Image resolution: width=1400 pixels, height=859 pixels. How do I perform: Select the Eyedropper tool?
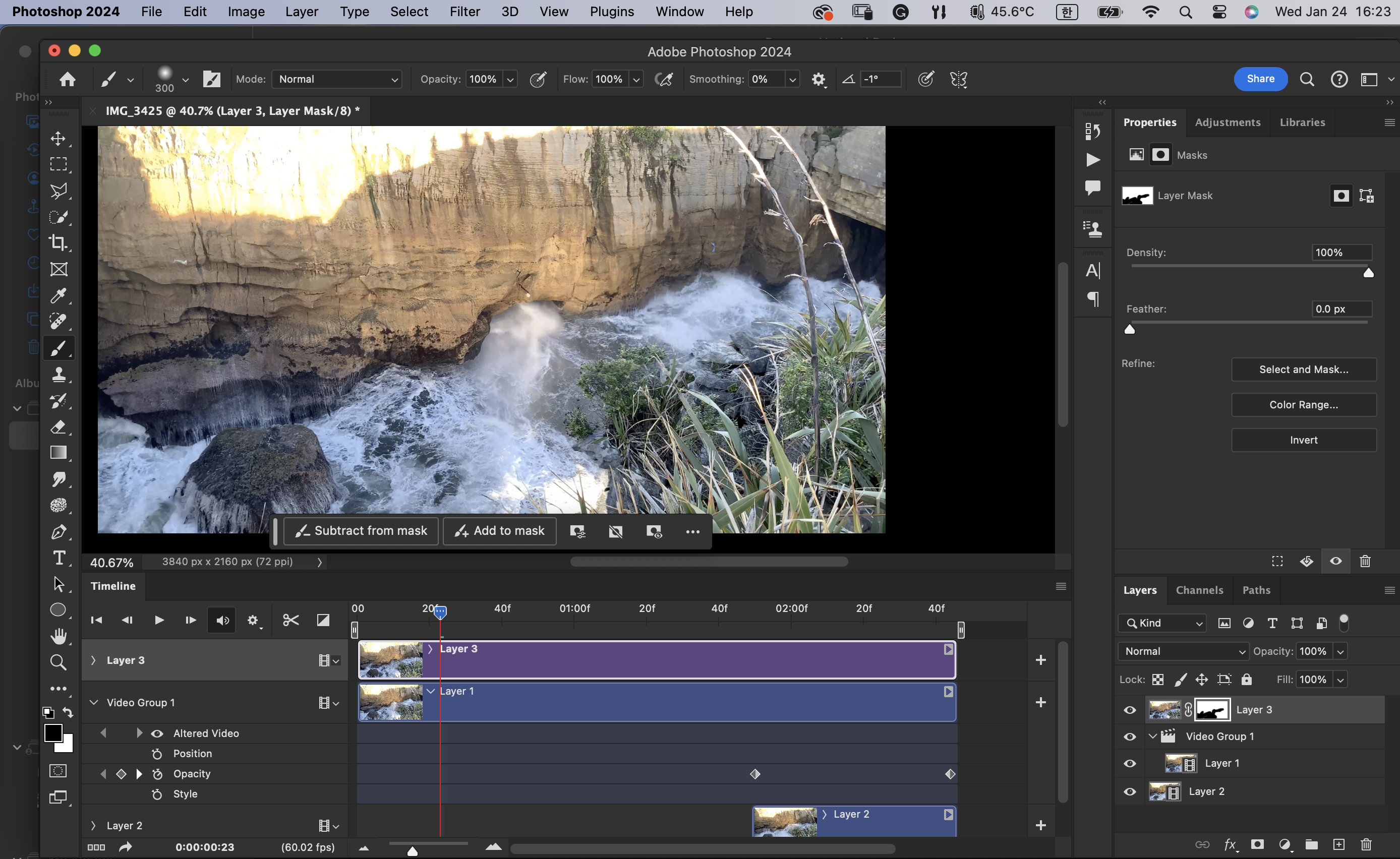point(59,295)
